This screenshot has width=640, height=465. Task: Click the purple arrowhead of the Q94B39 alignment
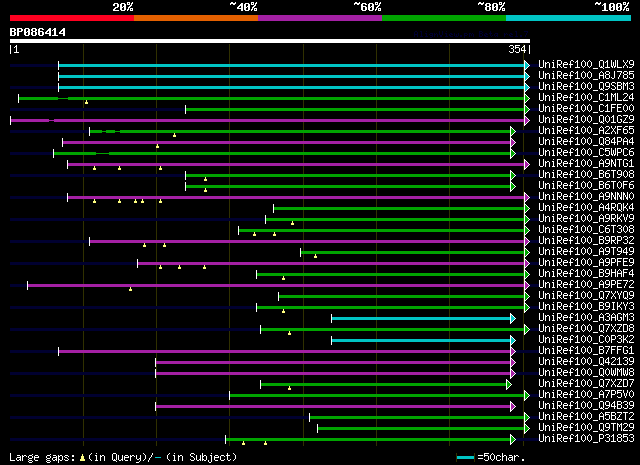pyautogui.click(x=513, y=407)
